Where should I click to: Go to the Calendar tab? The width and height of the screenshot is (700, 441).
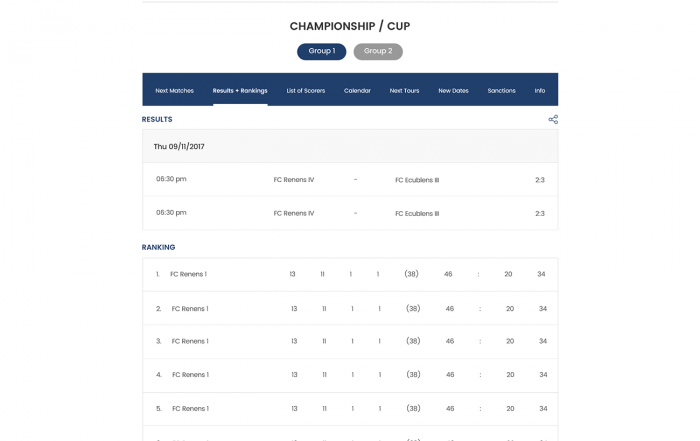(357, 91)
